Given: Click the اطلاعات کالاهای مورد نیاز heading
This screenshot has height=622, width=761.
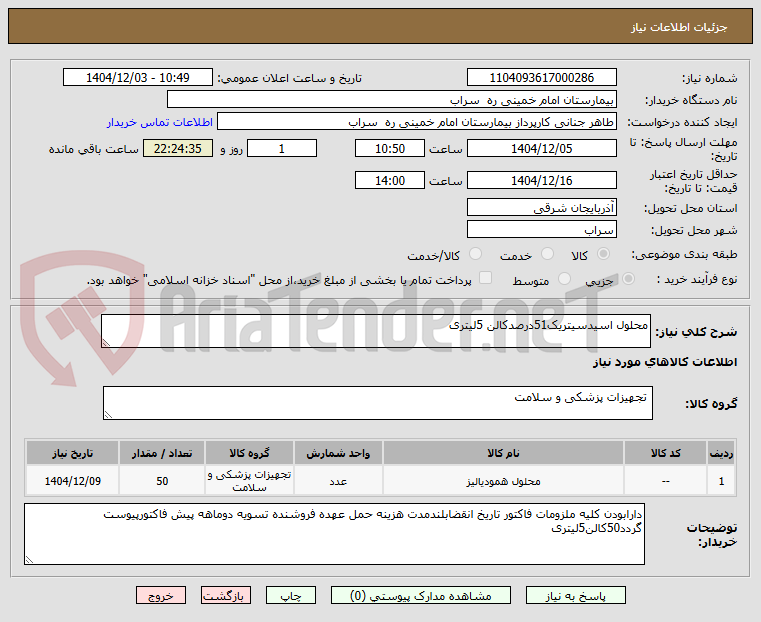Looking at the screenshot, I should pos(665,362).
